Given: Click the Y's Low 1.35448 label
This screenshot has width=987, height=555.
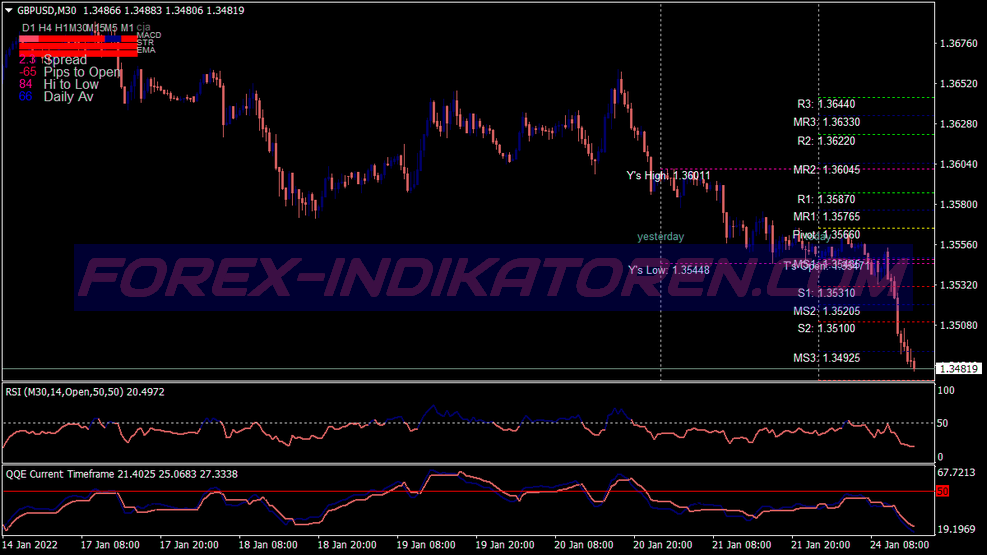Looking at the screenshot, I should click(668, 270).
